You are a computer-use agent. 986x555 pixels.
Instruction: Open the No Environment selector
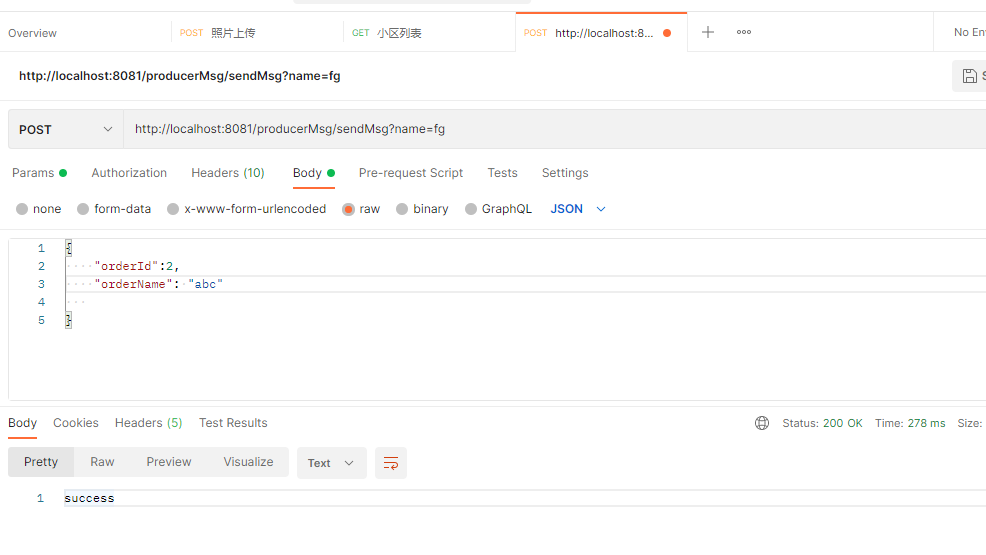(x=969, y=32)
